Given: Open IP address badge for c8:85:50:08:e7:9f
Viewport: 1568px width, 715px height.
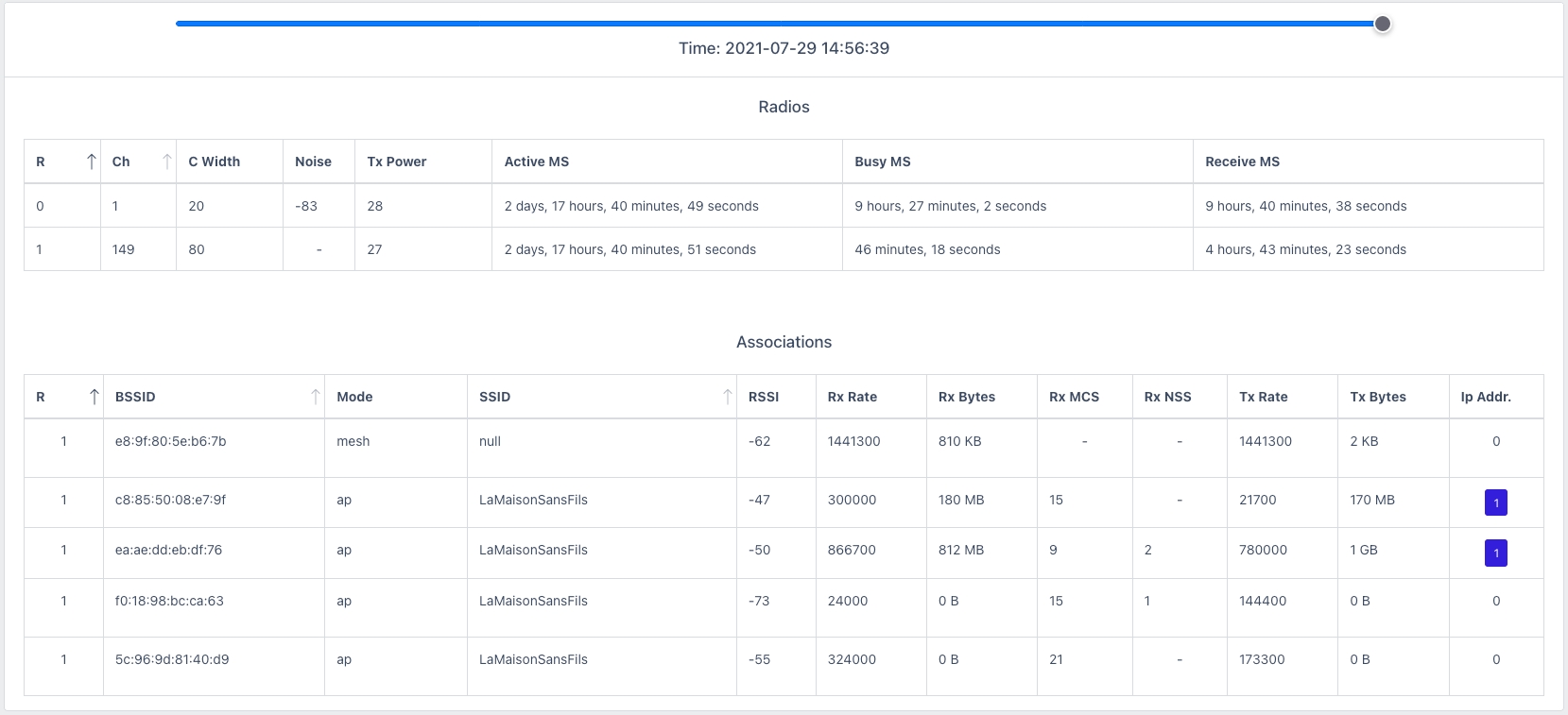Looking at the screenshot, I should point(1495,502).
